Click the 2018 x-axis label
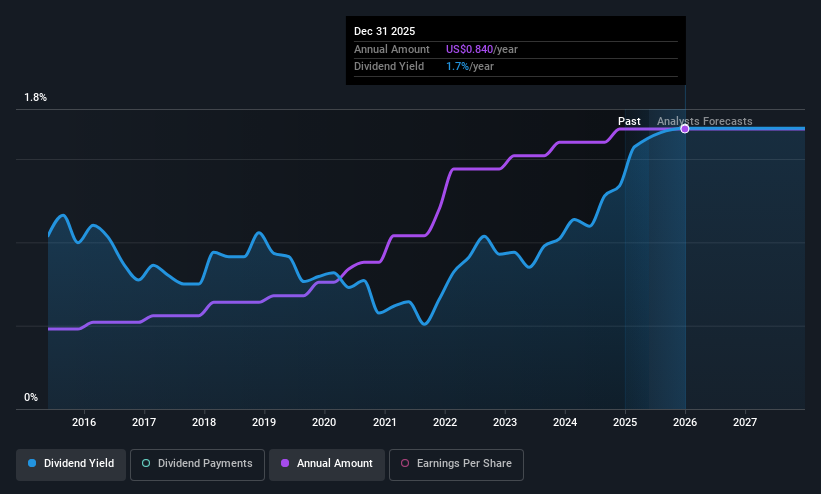 [x=204, y=422]
